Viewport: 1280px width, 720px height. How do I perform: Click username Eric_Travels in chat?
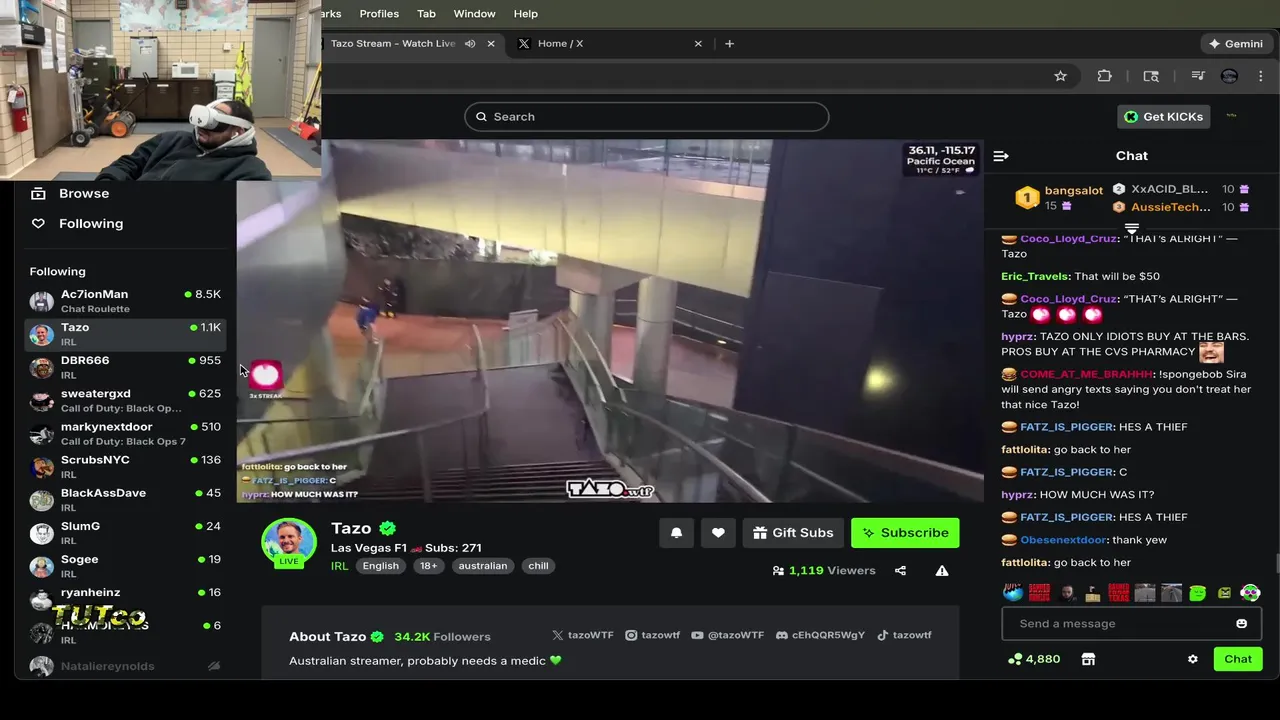[x=1035, y=276]
